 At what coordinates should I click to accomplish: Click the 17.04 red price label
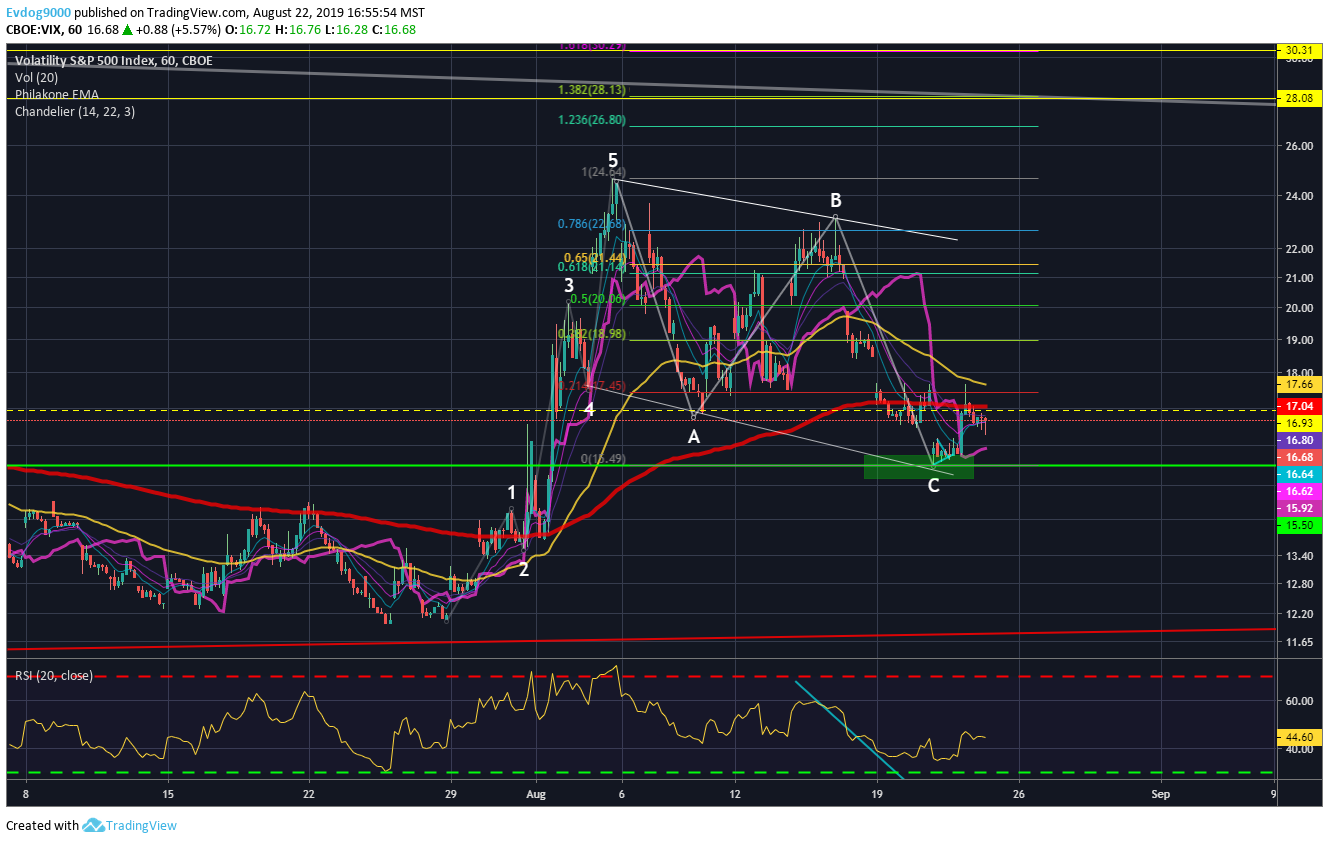1299,407
